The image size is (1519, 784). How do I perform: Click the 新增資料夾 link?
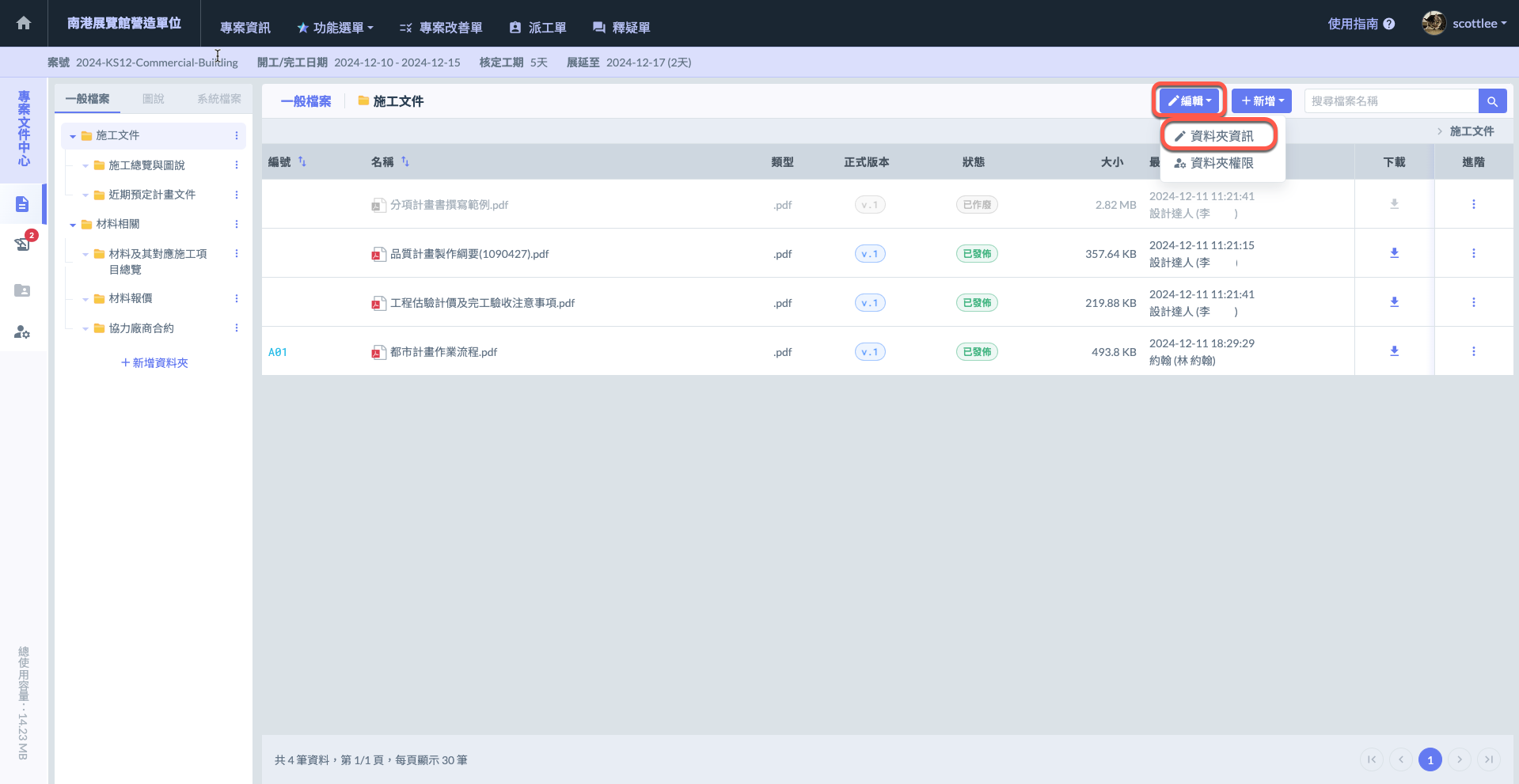click(154, 363)
